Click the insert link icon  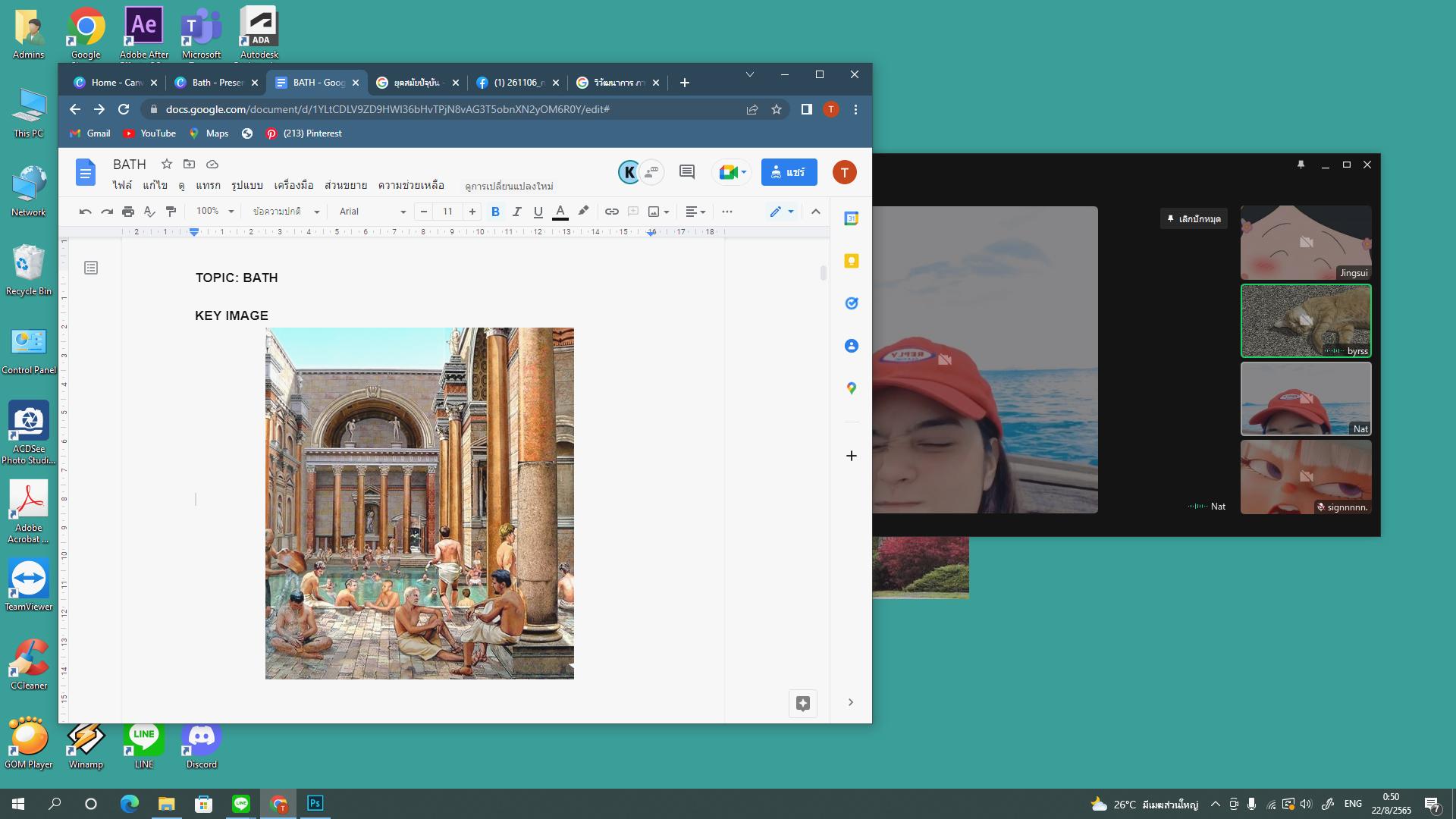(611, 212)
